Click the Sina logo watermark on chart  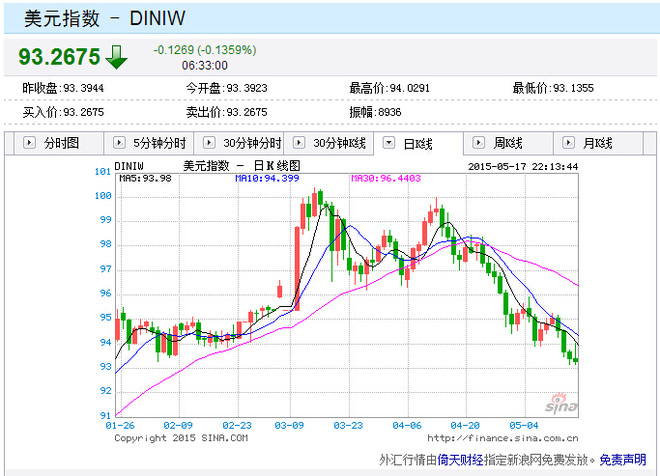[562, 404]
